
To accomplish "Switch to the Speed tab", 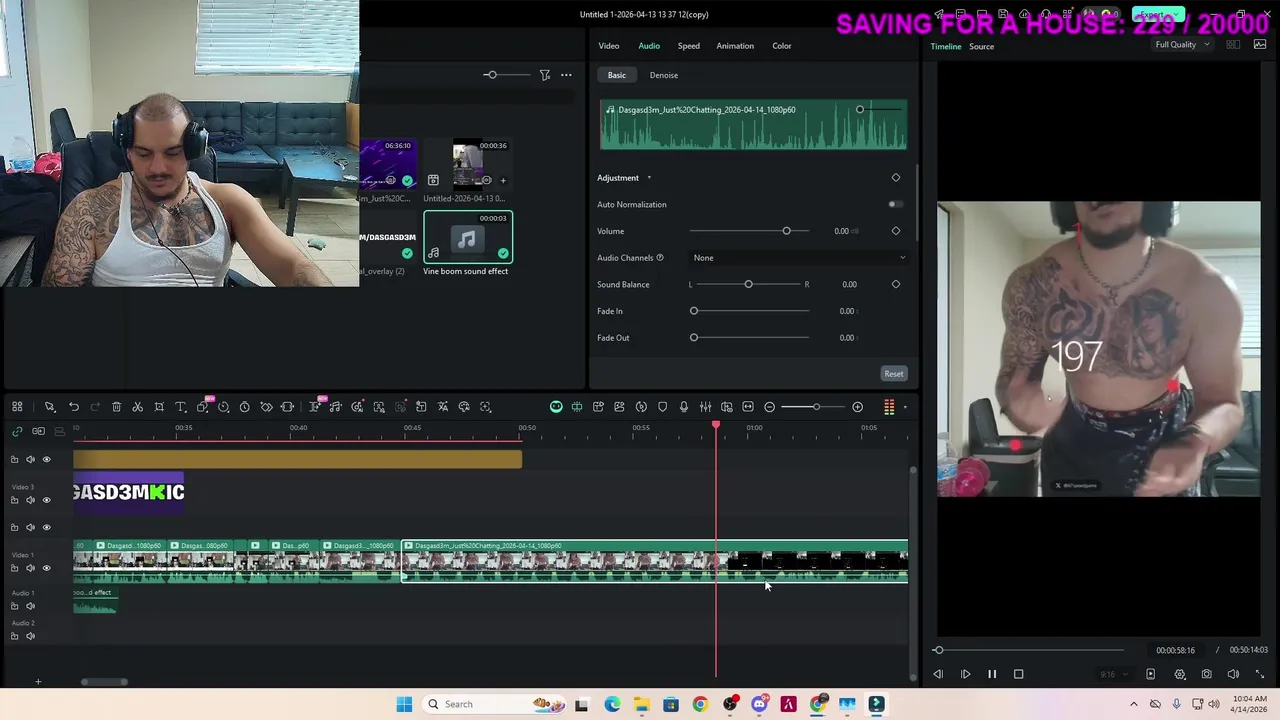I will click(x=688, y=46).
